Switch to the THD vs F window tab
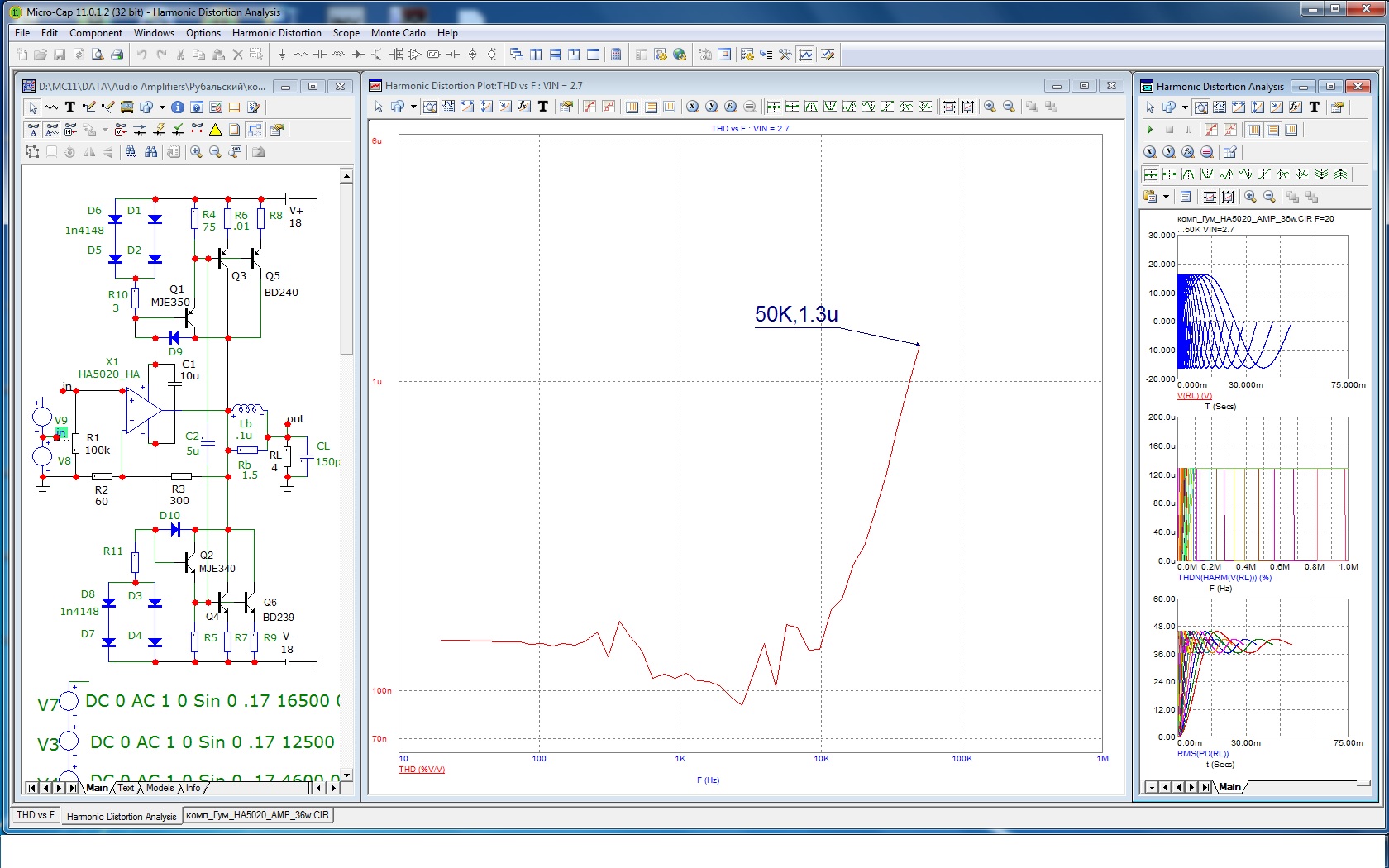The height and width of the screenshot is (868, 1389). [36, 815]
